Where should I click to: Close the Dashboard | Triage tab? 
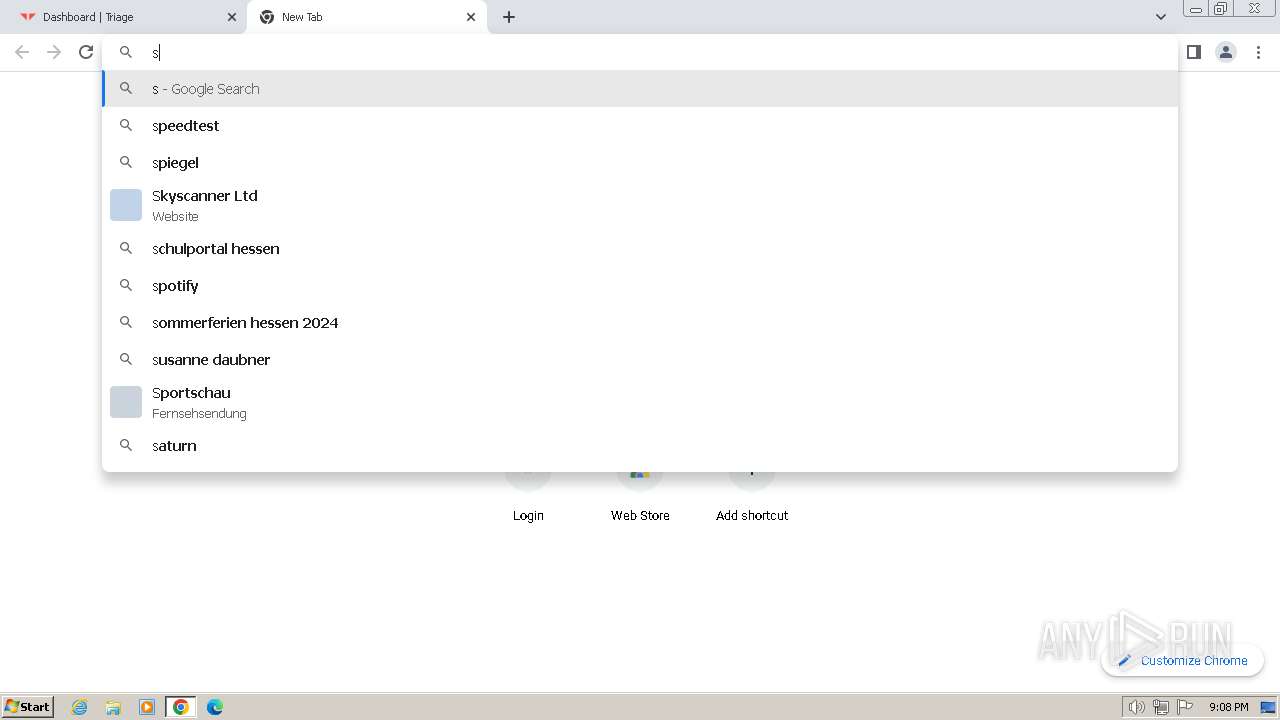[231, 17]
